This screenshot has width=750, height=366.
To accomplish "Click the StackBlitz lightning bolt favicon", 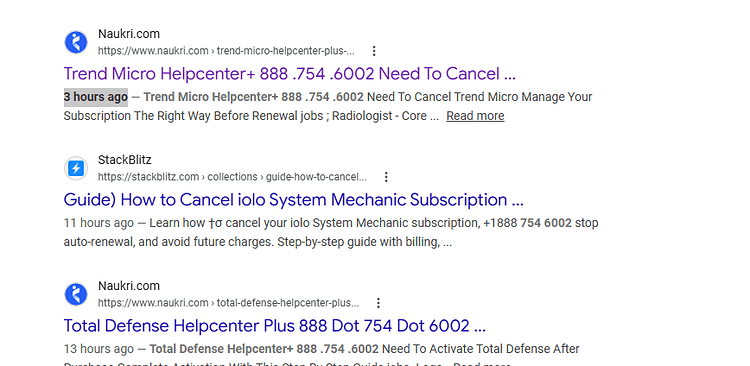I will [x=76, y=168].
